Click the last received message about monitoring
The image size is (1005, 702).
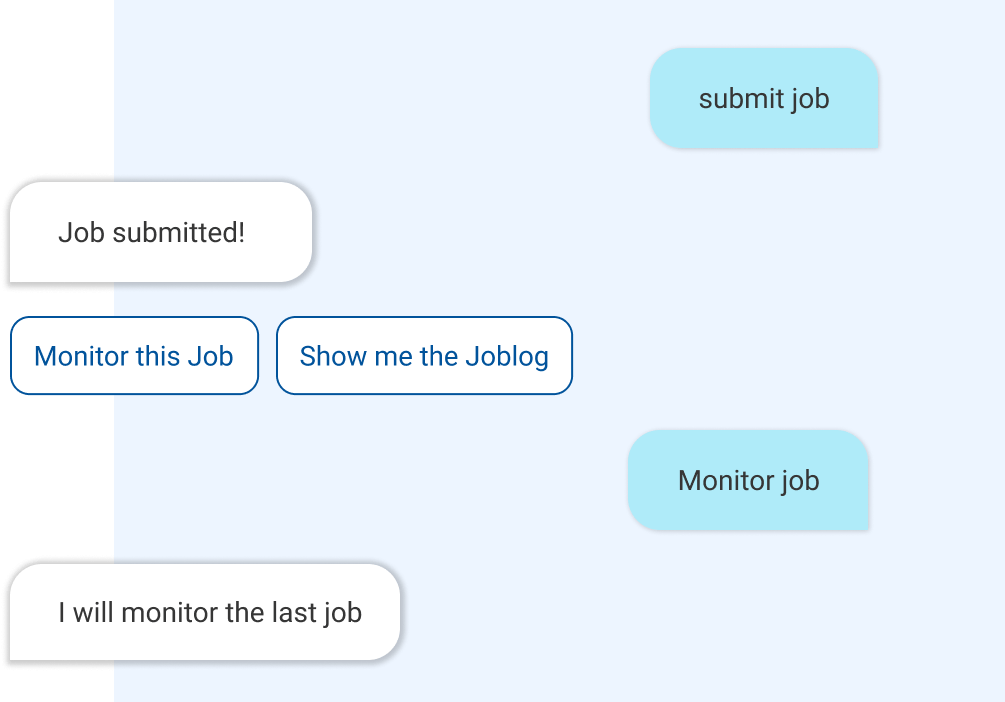(x=204, y=612)
